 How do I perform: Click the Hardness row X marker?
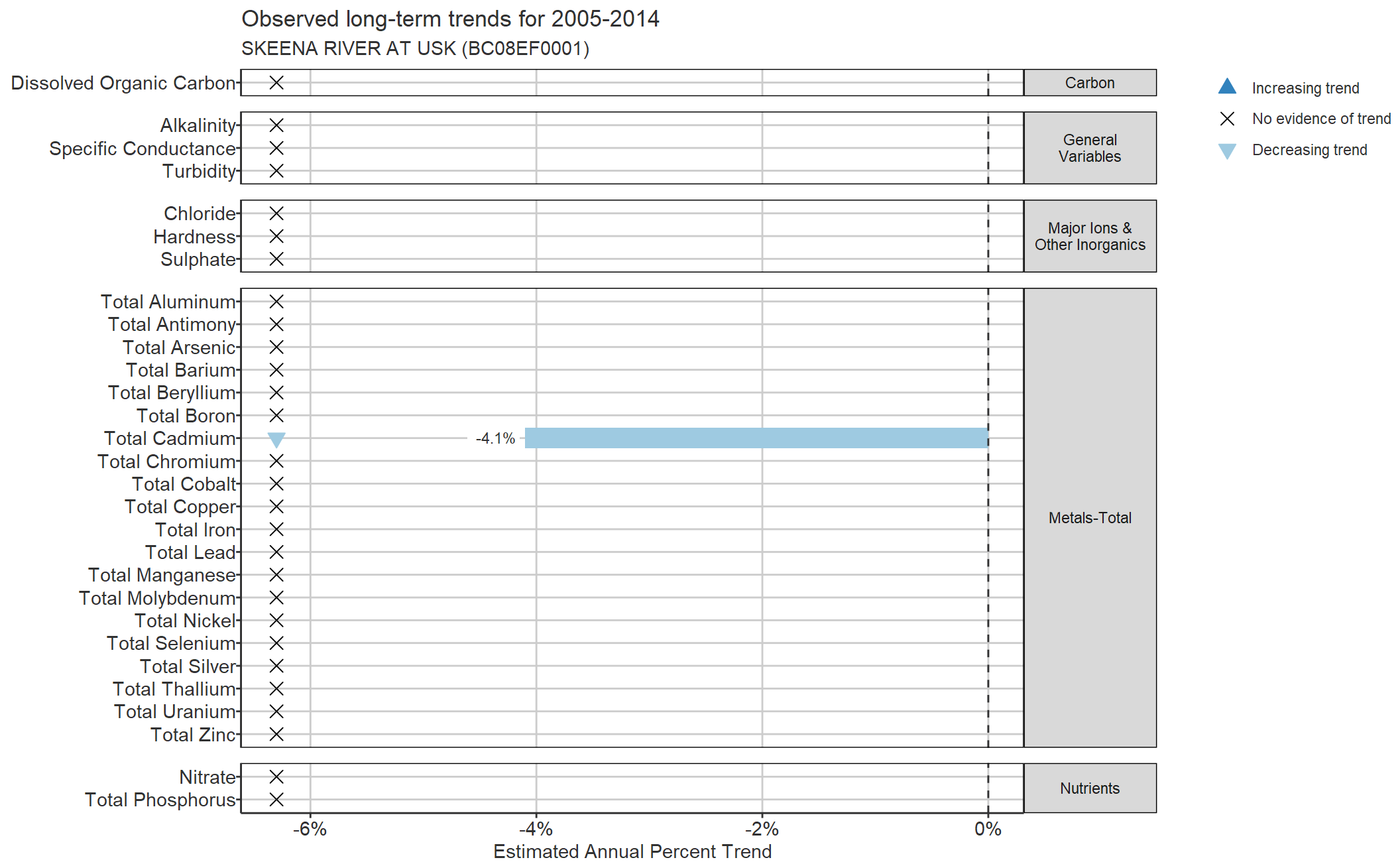coord(276,237)
